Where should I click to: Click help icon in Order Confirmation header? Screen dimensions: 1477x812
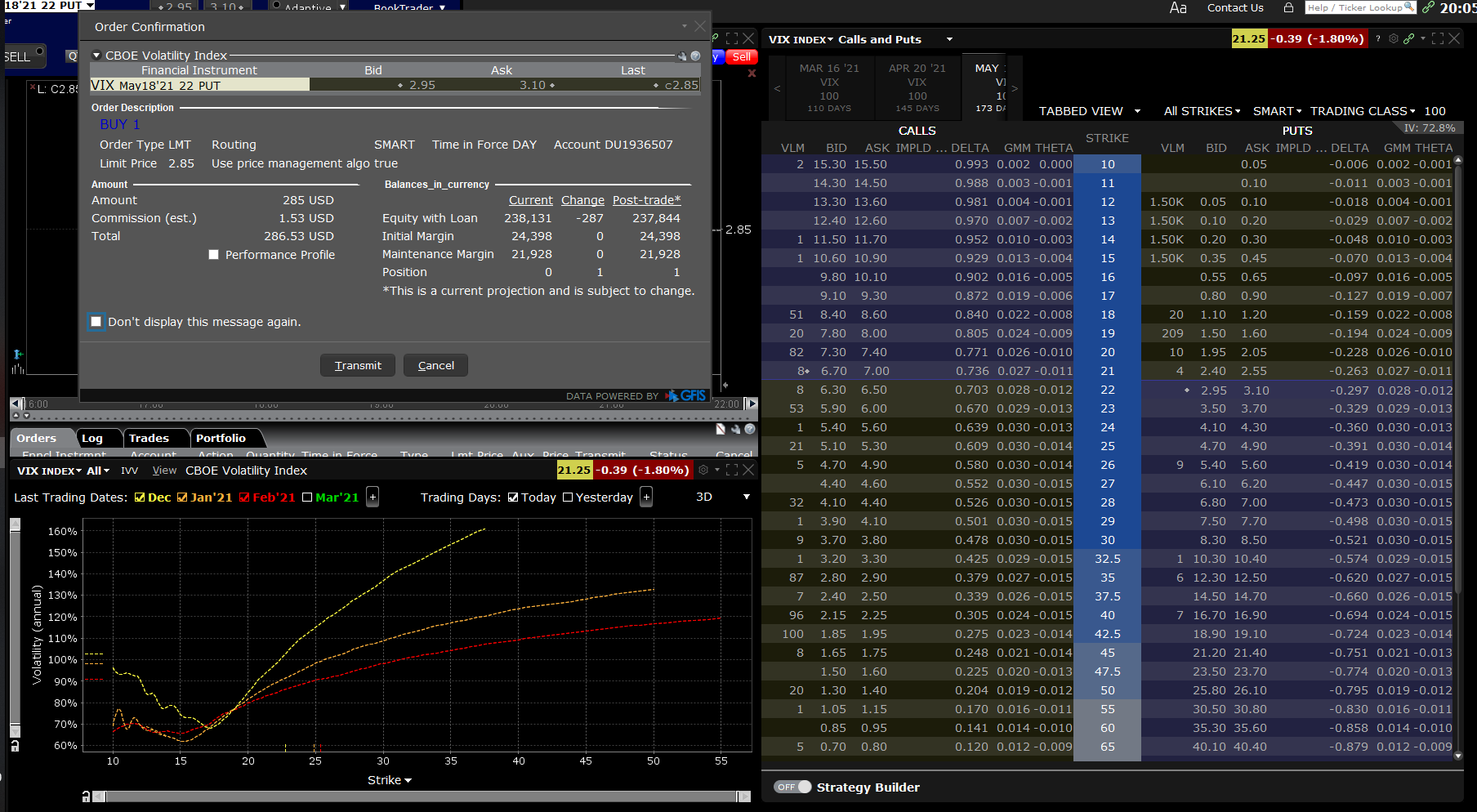(x=695, y=56)
